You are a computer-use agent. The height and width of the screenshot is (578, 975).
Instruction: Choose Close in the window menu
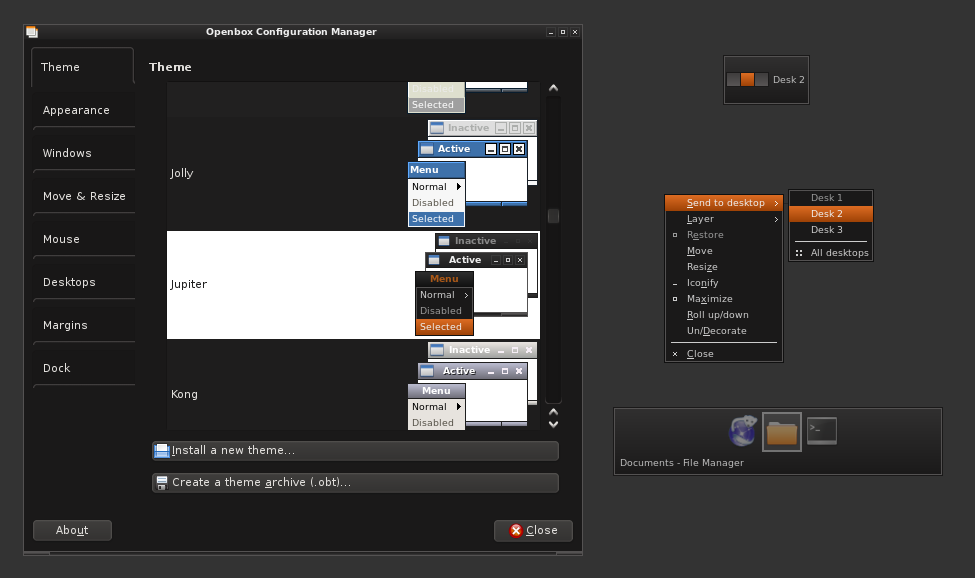click(x=724, y=354)
